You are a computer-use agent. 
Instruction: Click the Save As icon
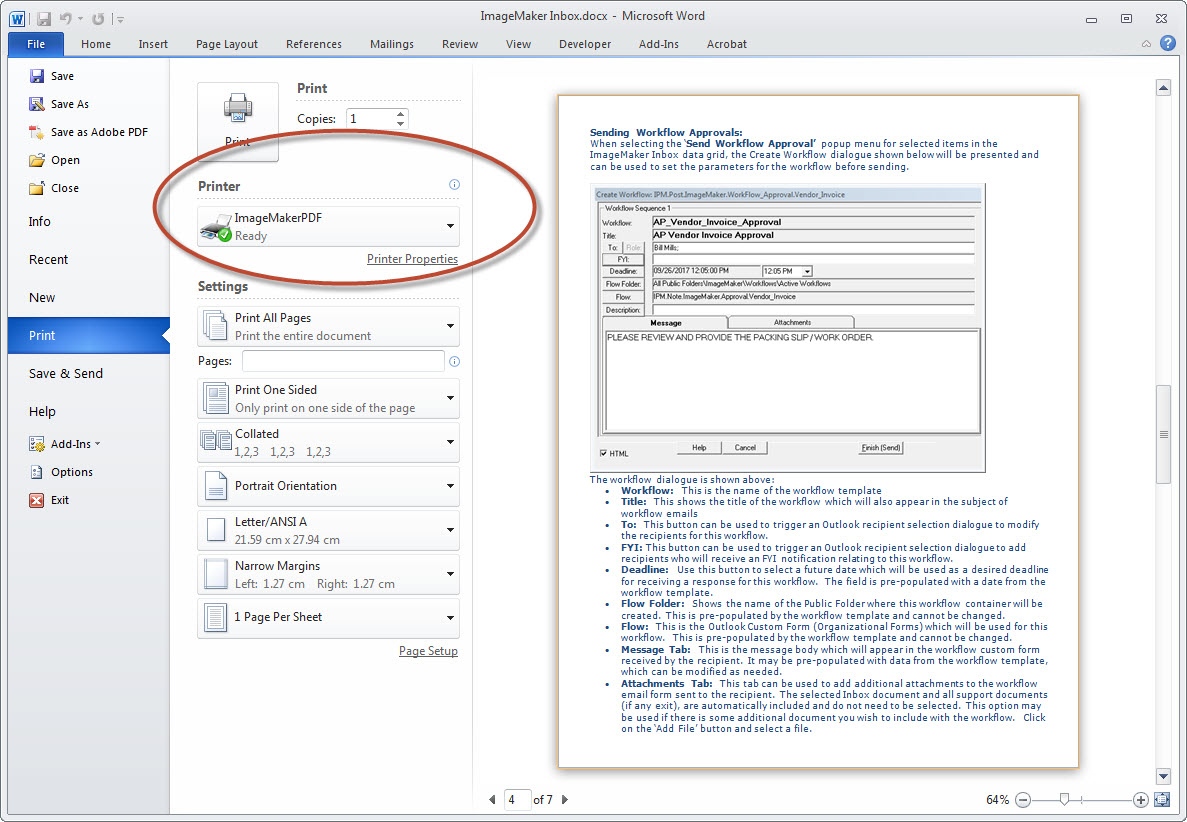[x=36, y=104]
